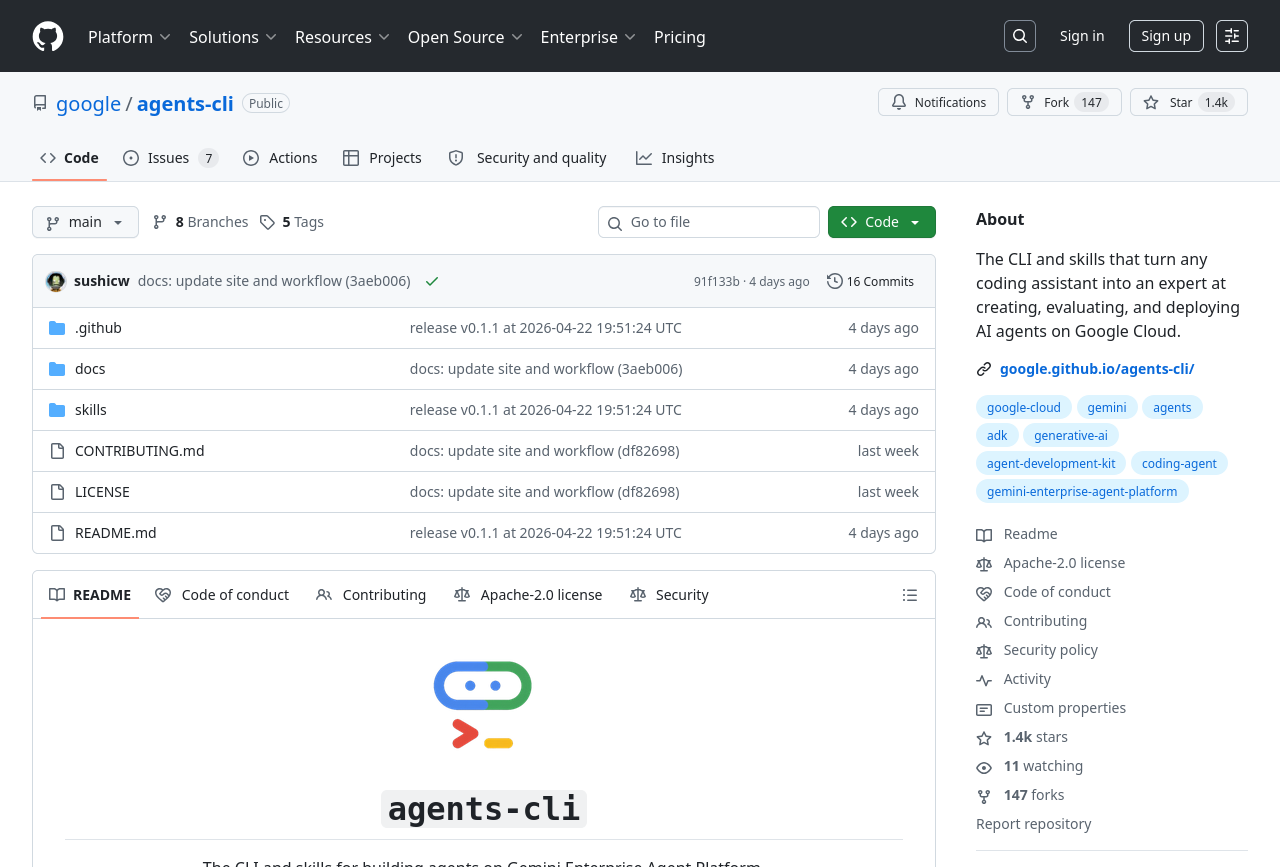
Task: Open the green Code dropdown button
Action: point(881,222)
